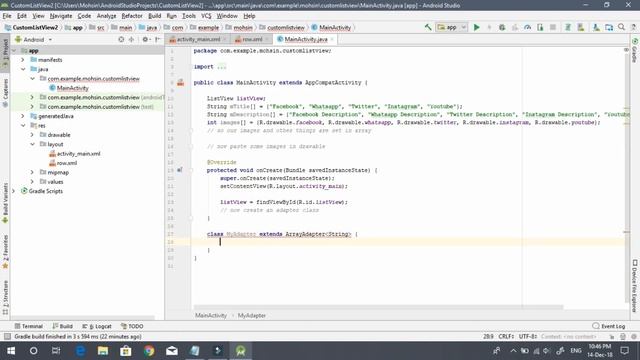640x360 pixels.
Task: Click the Profile app gauge icon
Action: pos(527,27)
